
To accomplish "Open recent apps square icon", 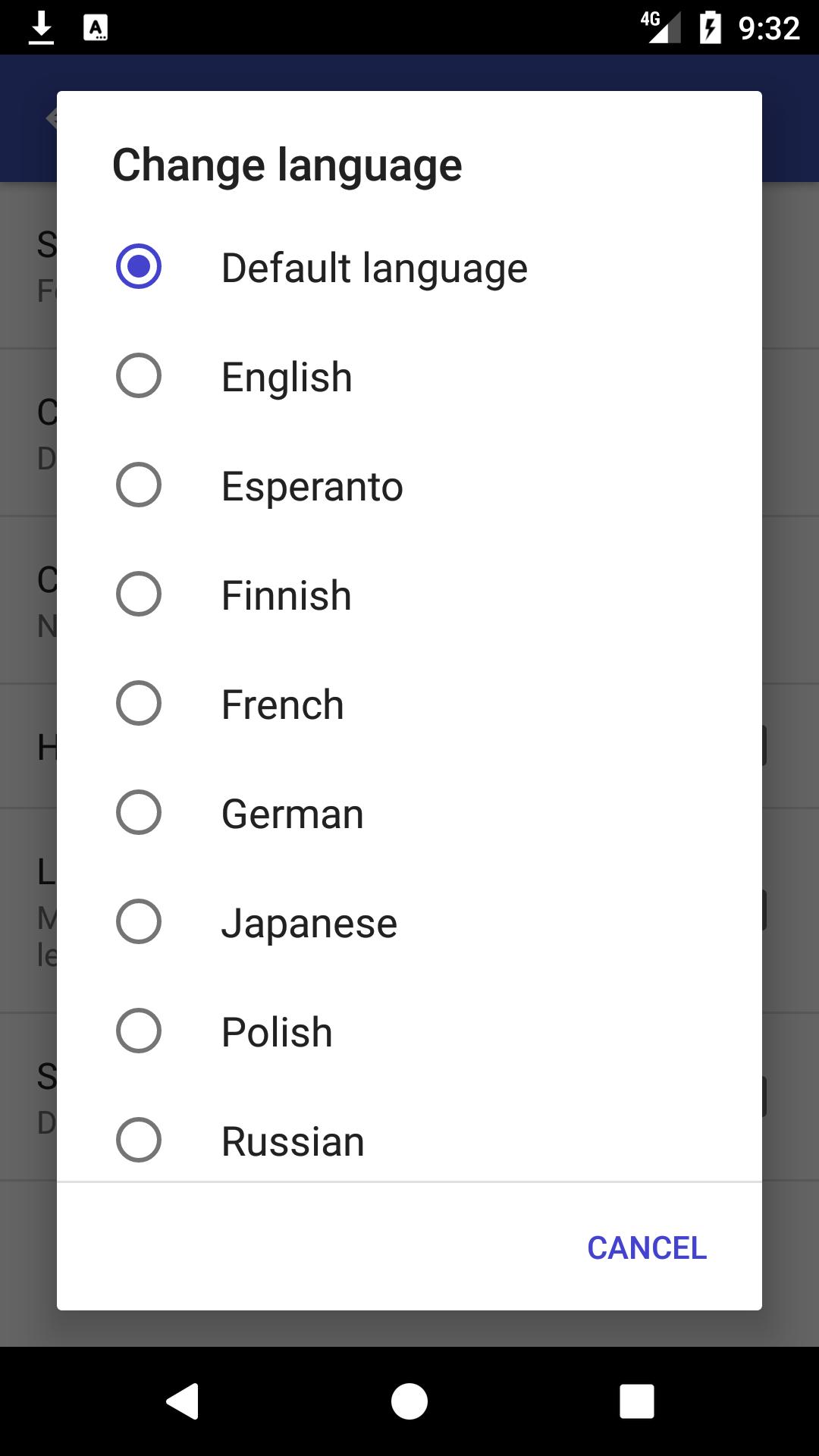I will coord(636,1401).
